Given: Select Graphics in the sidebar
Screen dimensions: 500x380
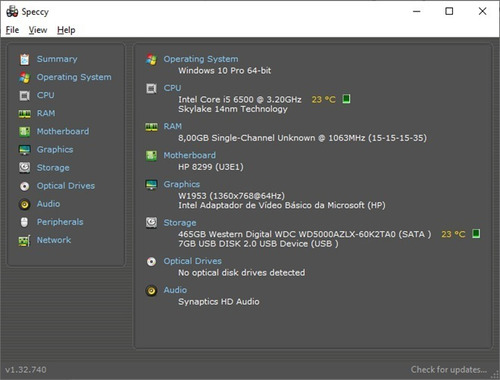Looking at the screenshot, I should coord(55,150).
